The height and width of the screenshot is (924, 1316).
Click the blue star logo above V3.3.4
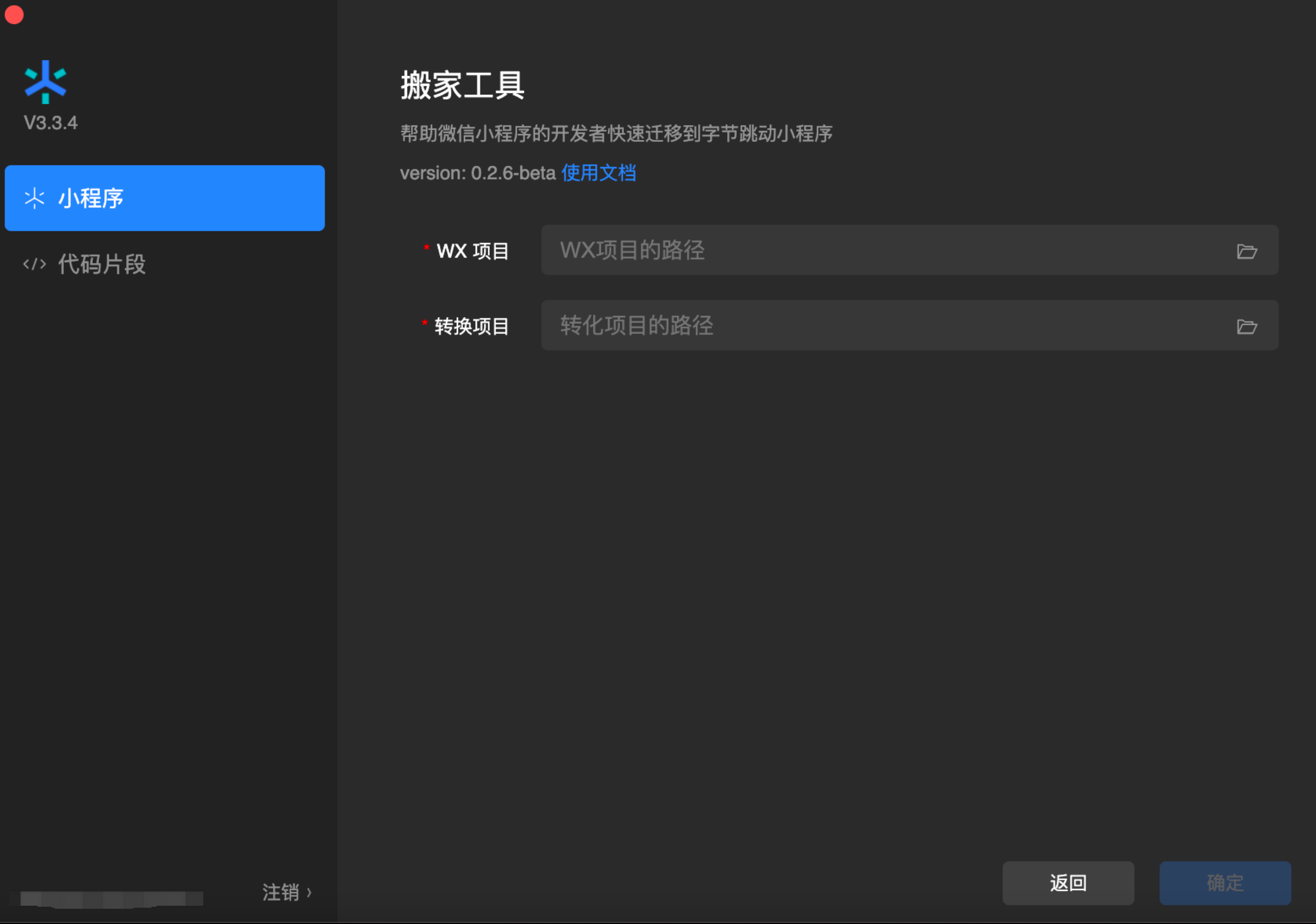(45, 82)
